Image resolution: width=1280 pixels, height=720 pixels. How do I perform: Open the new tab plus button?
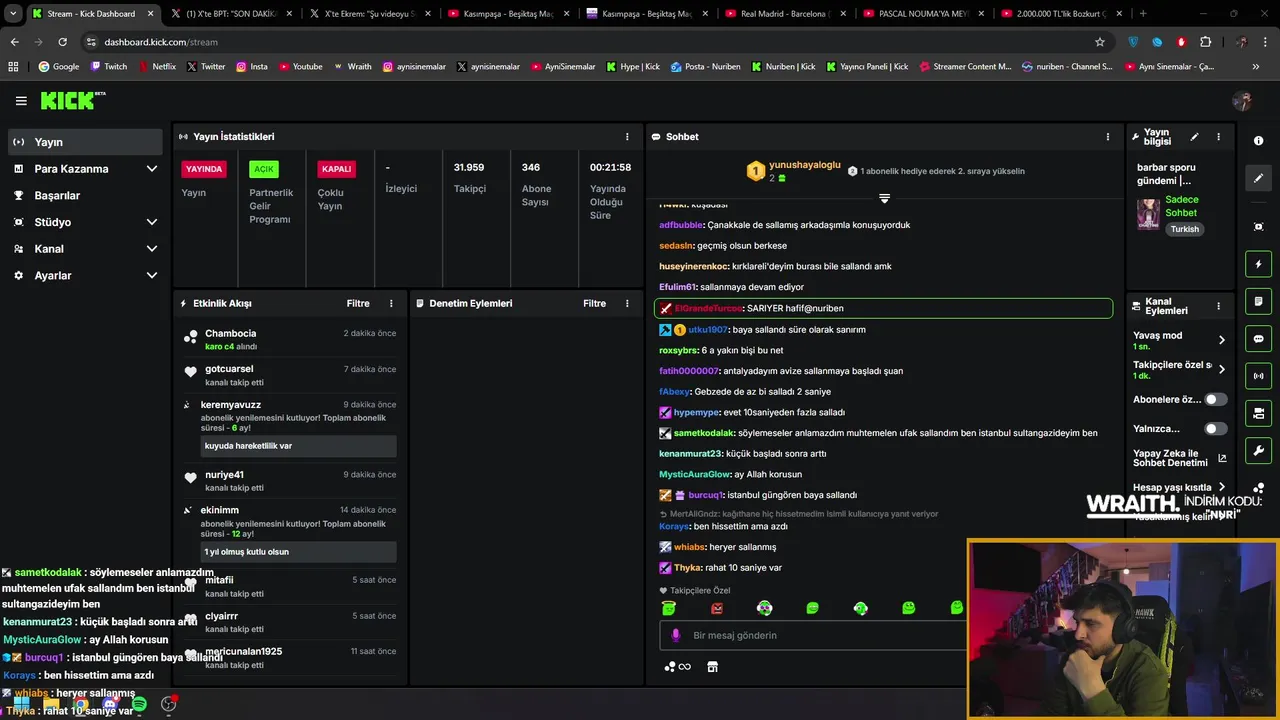(1143, 14)
